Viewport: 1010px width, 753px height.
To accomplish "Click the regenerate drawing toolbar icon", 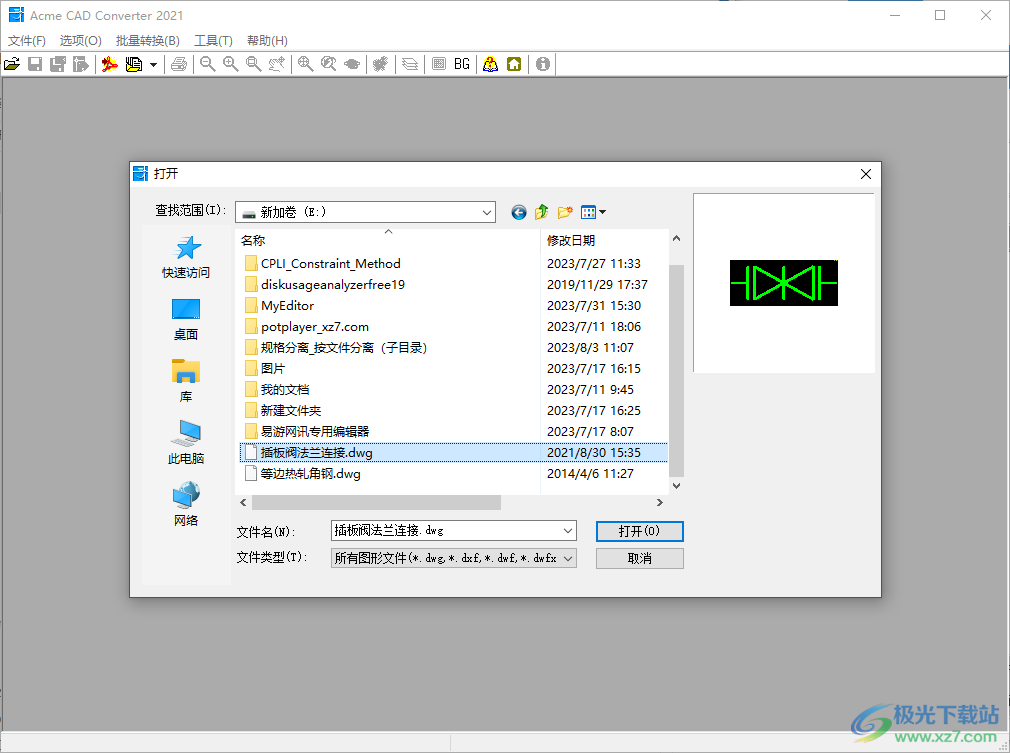I will pyautogui.click(x=381, y=64).
